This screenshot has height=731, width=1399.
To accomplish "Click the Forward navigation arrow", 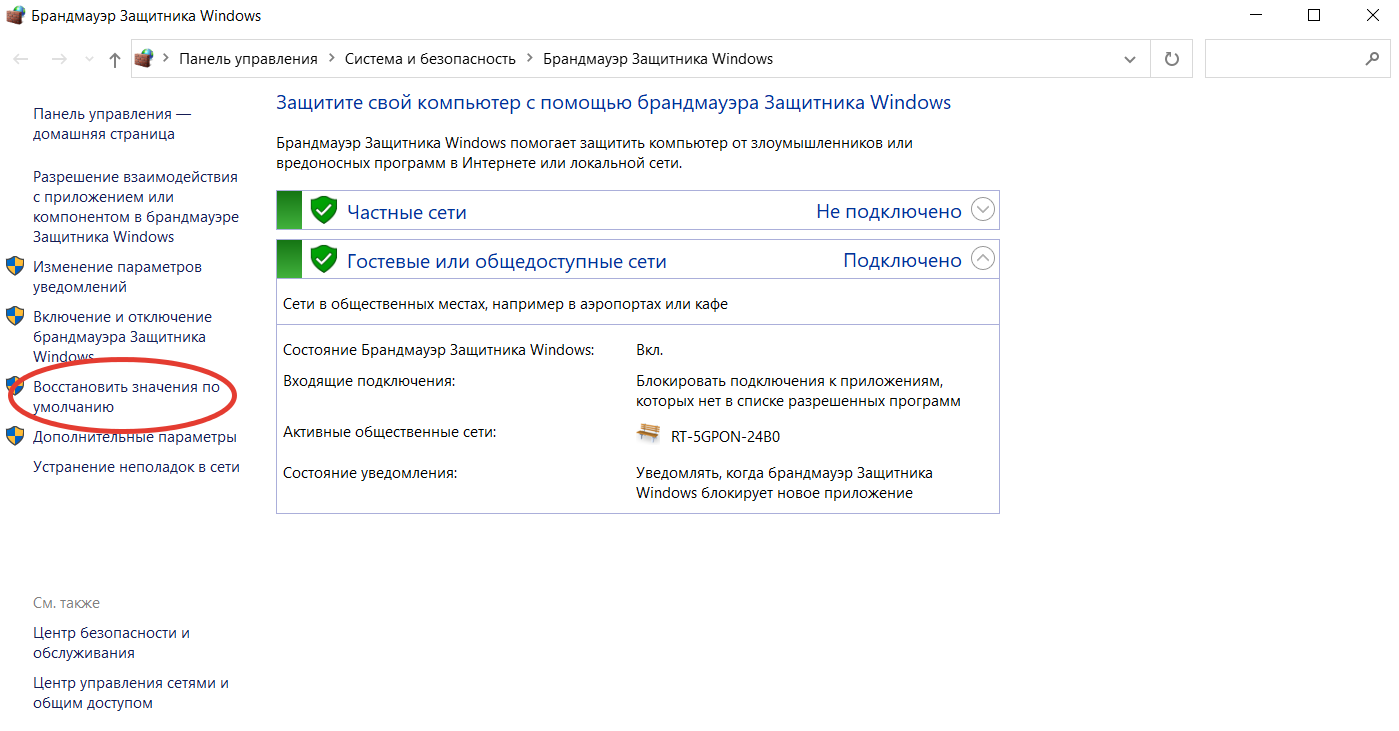I will (x=59, y=59).
